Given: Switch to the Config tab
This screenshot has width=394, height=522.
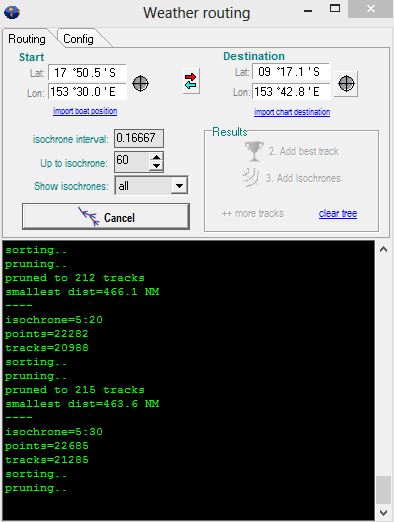Looking at the screenshot, I should pos(78,39).
